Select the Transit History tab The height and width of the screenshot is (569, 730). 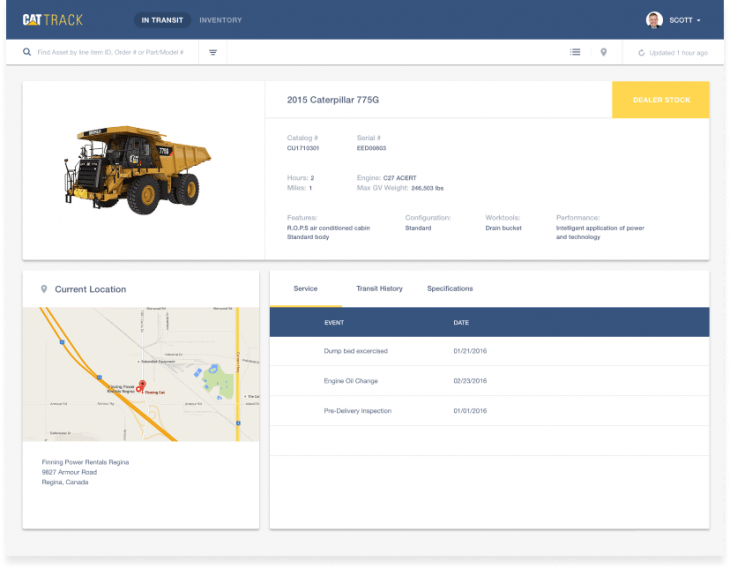point(379,289)
